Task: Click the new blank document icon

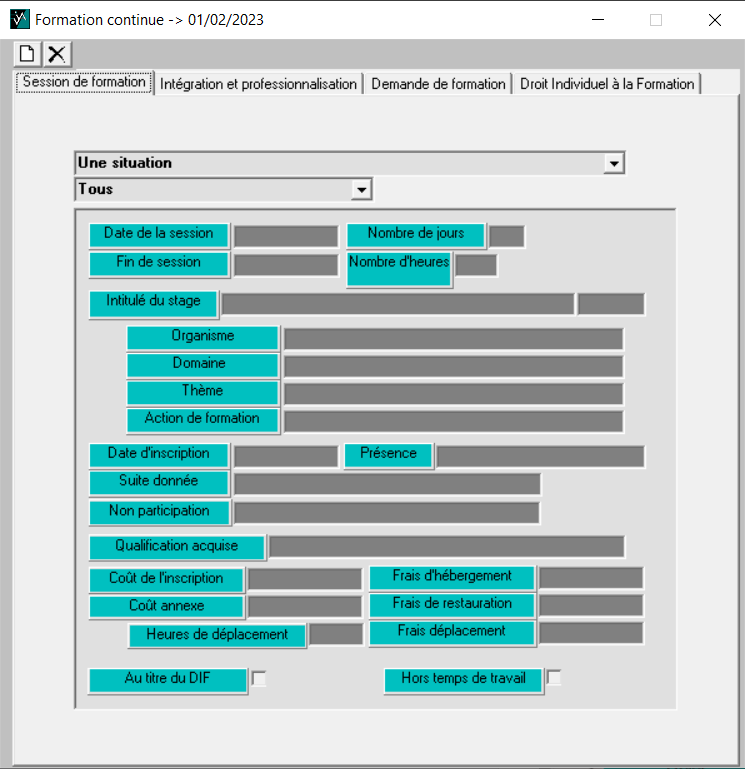Action: (x=28, y=55)
